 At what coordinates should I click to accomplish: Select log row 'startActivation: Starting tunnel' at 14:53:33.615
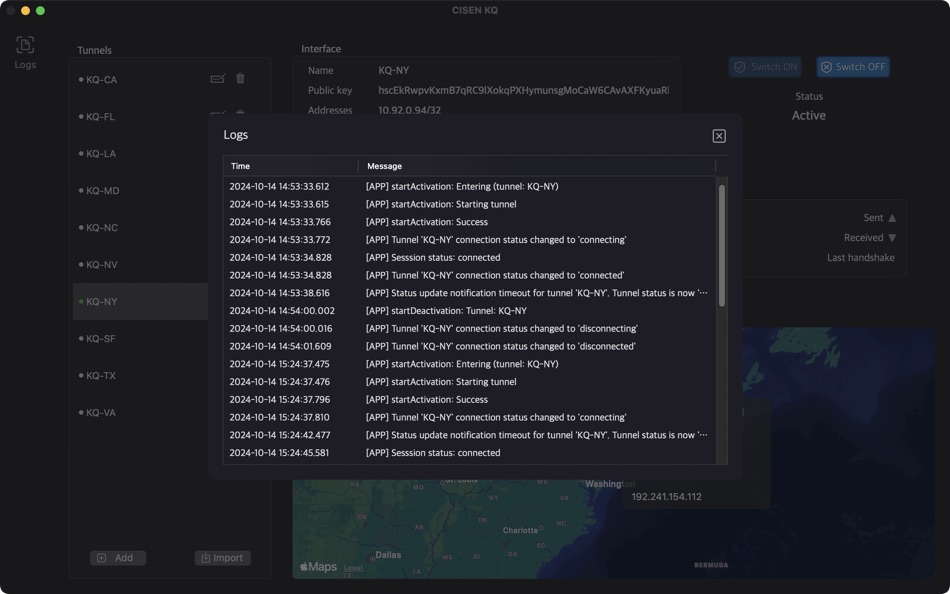[x=470, y=204]
